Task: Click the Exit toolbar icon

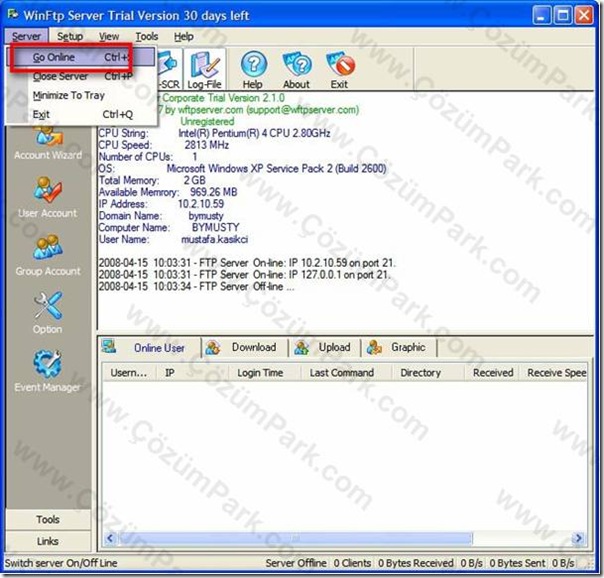Action: pyautogui.click(x=339, y=70)
